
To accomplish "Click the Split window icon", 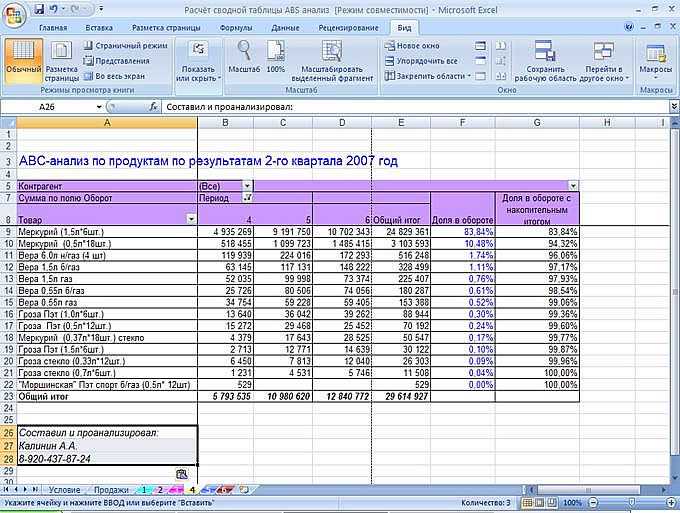I will (x=481, y=46).
